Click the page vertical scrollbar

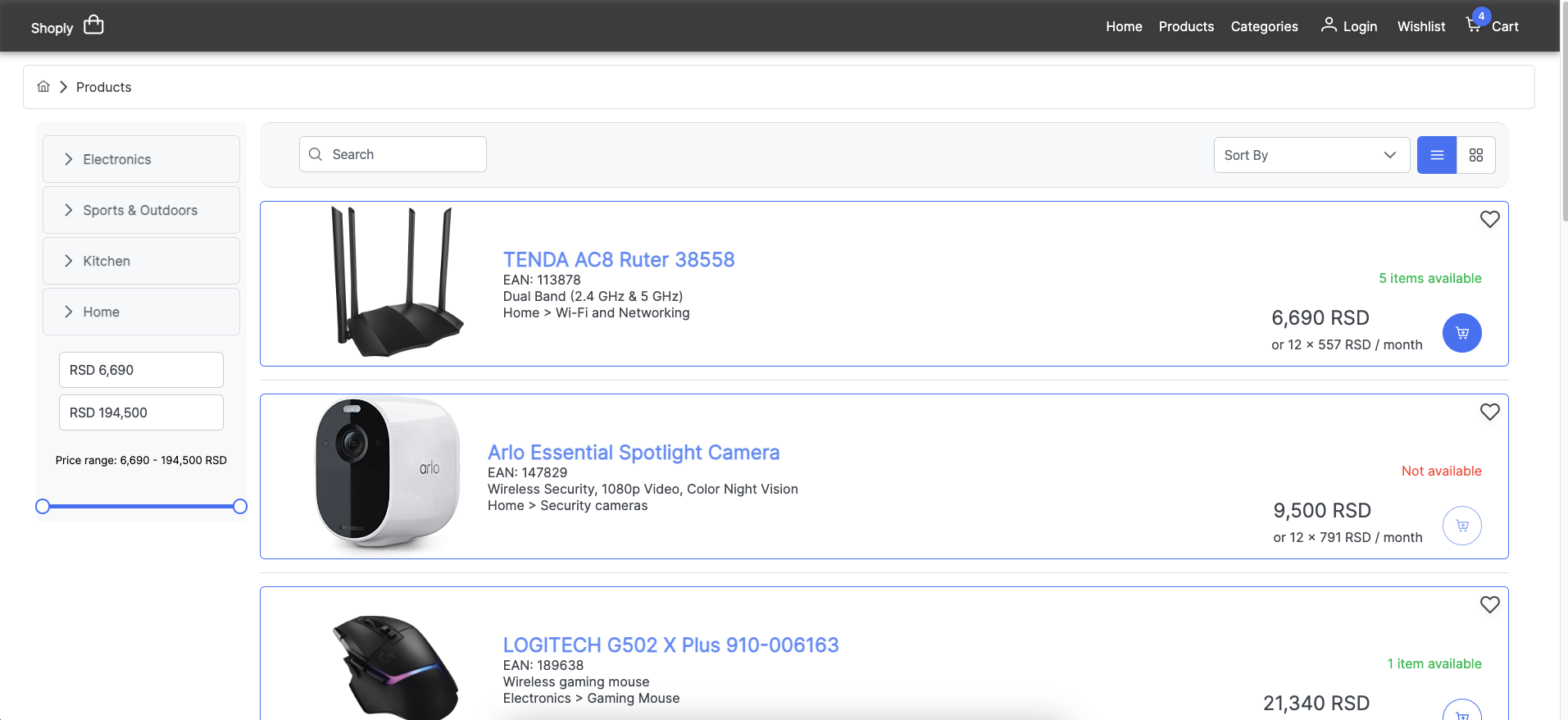click(x=1564, y=111)
